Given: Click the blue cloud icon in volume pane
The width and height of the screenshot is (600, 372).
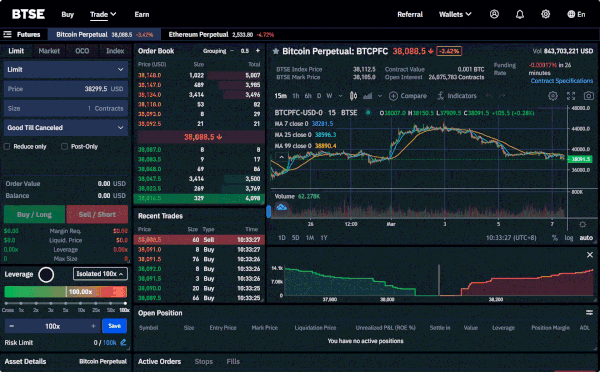Looking at the screenshot, I should [x=282, y=207].
